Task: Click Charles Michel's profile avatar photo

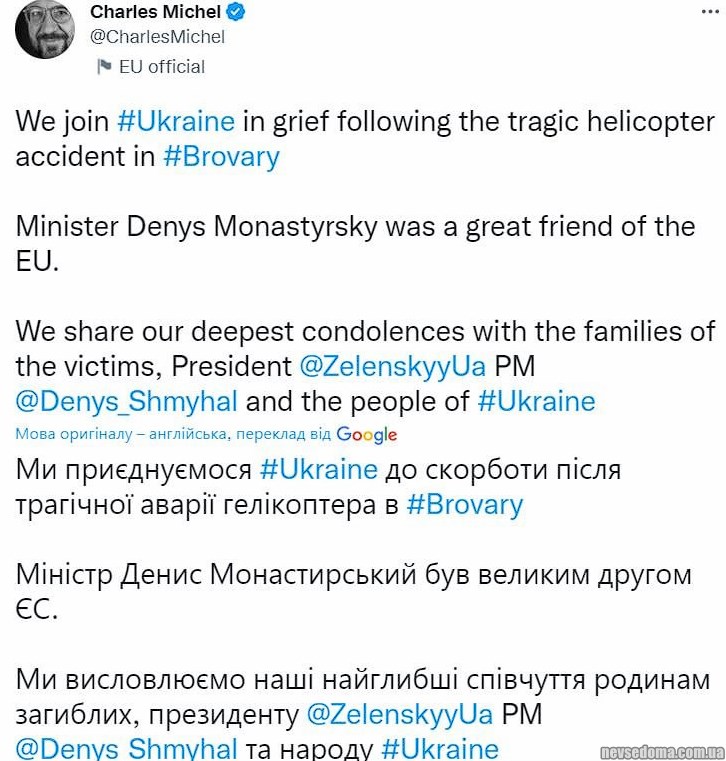Action: pyautogui.click(x=42, y=30)
